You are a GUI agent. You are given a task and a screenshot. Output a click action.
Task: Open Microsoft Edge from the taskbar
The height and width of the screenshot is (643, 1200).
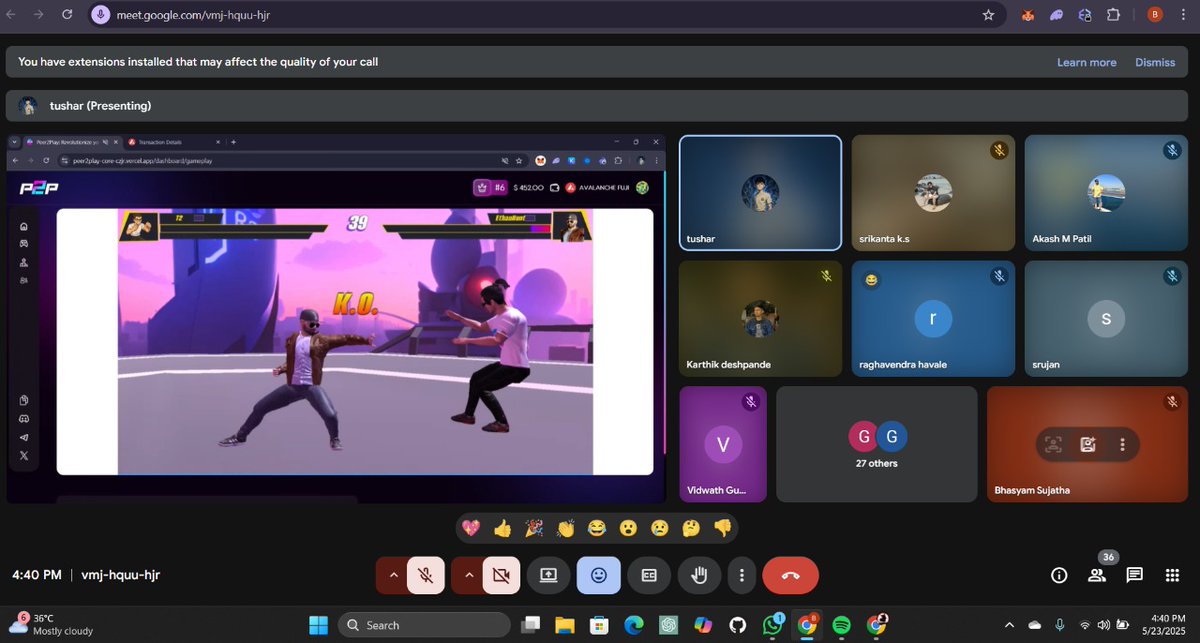634,625
